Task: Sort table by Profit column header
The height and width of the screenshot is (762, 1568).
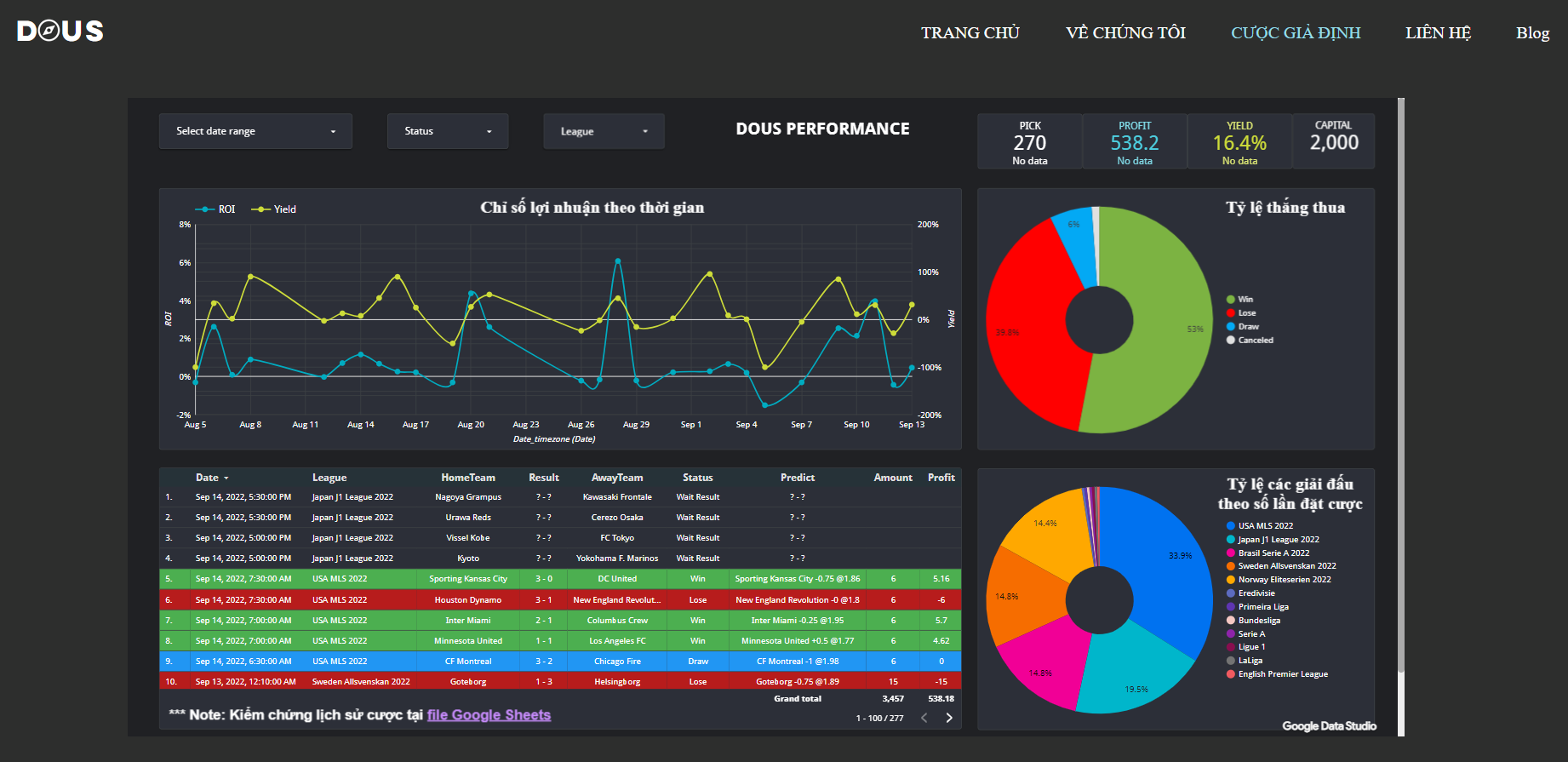Action: click(941, 478)
